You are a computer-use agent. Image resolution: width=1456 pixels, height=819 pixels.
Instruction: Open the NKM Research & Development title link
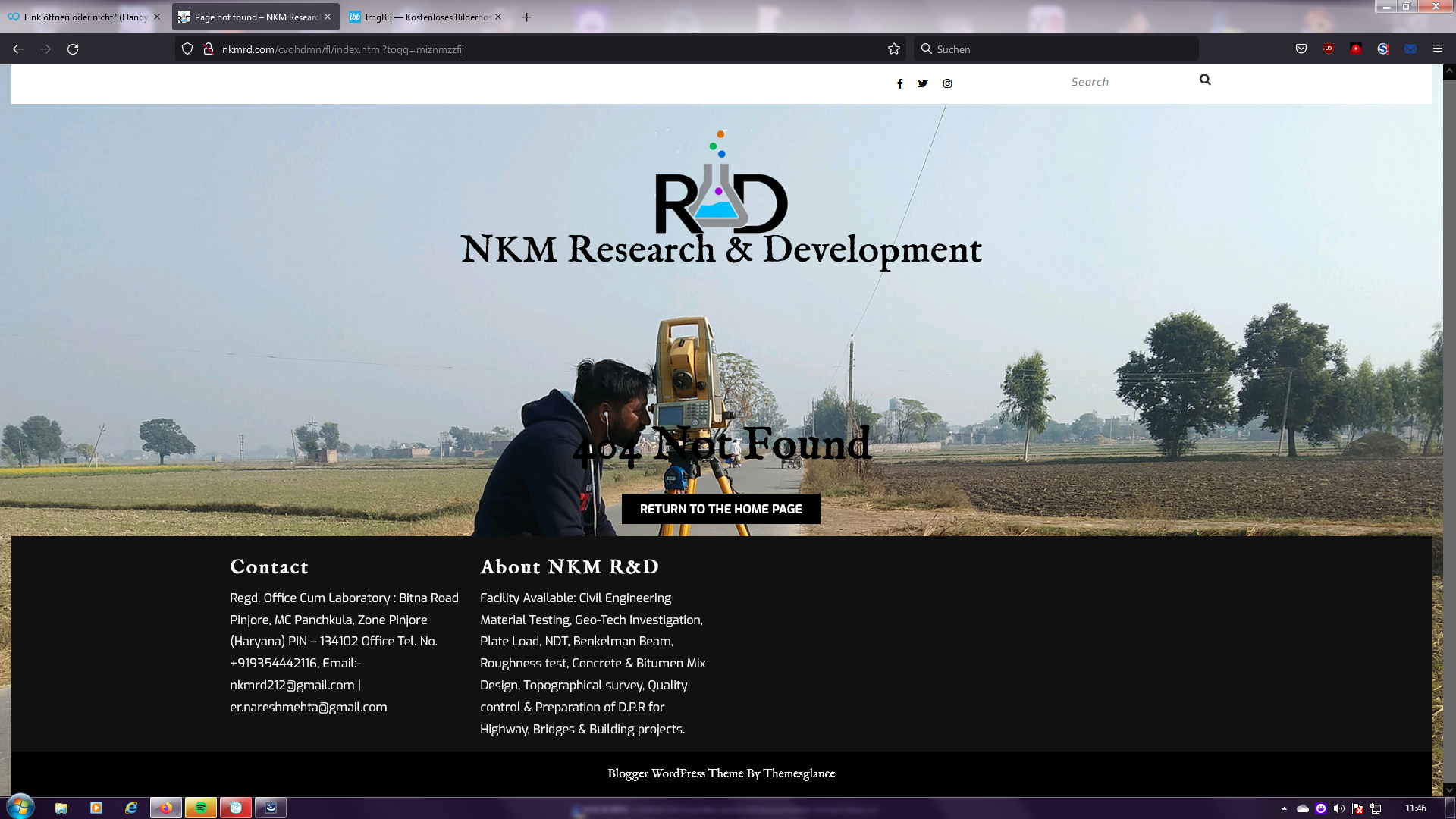tap(721, 249)
